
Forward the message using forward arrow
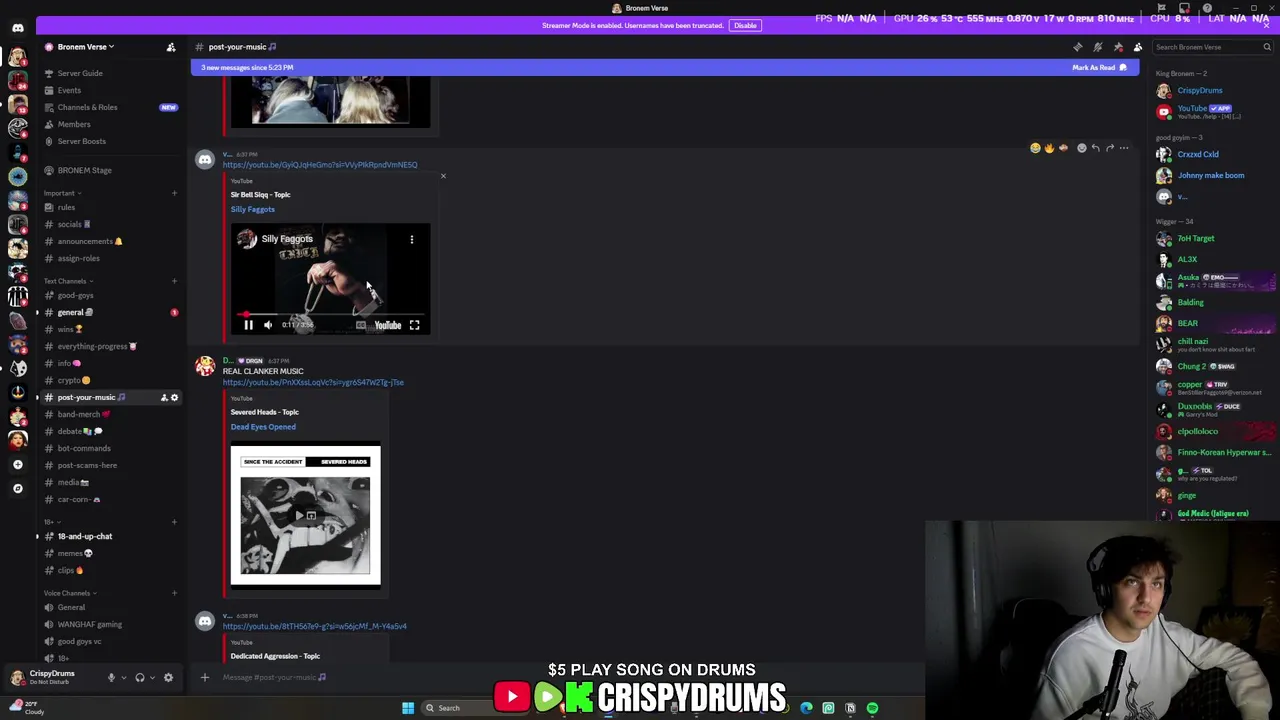click(1109, 148)
